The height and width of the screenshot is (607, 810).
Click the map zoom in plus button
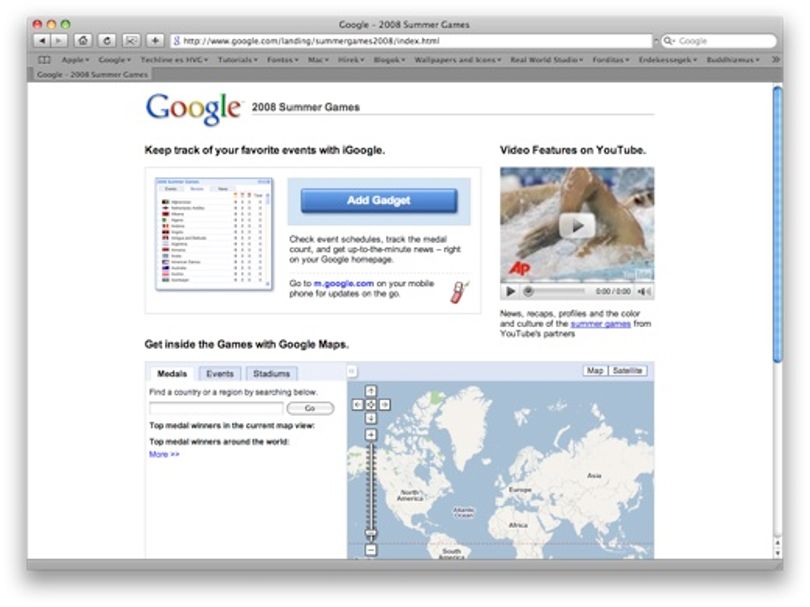tap(371, 434)
